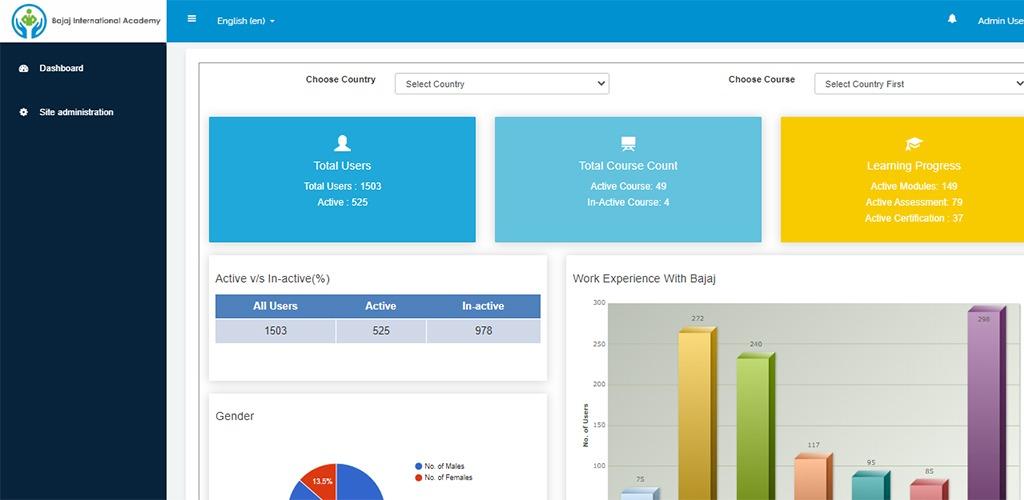Click the 'Active v/s In-active(%)' heading
This screenshot has height=500, width=1024.
[272, 279]
